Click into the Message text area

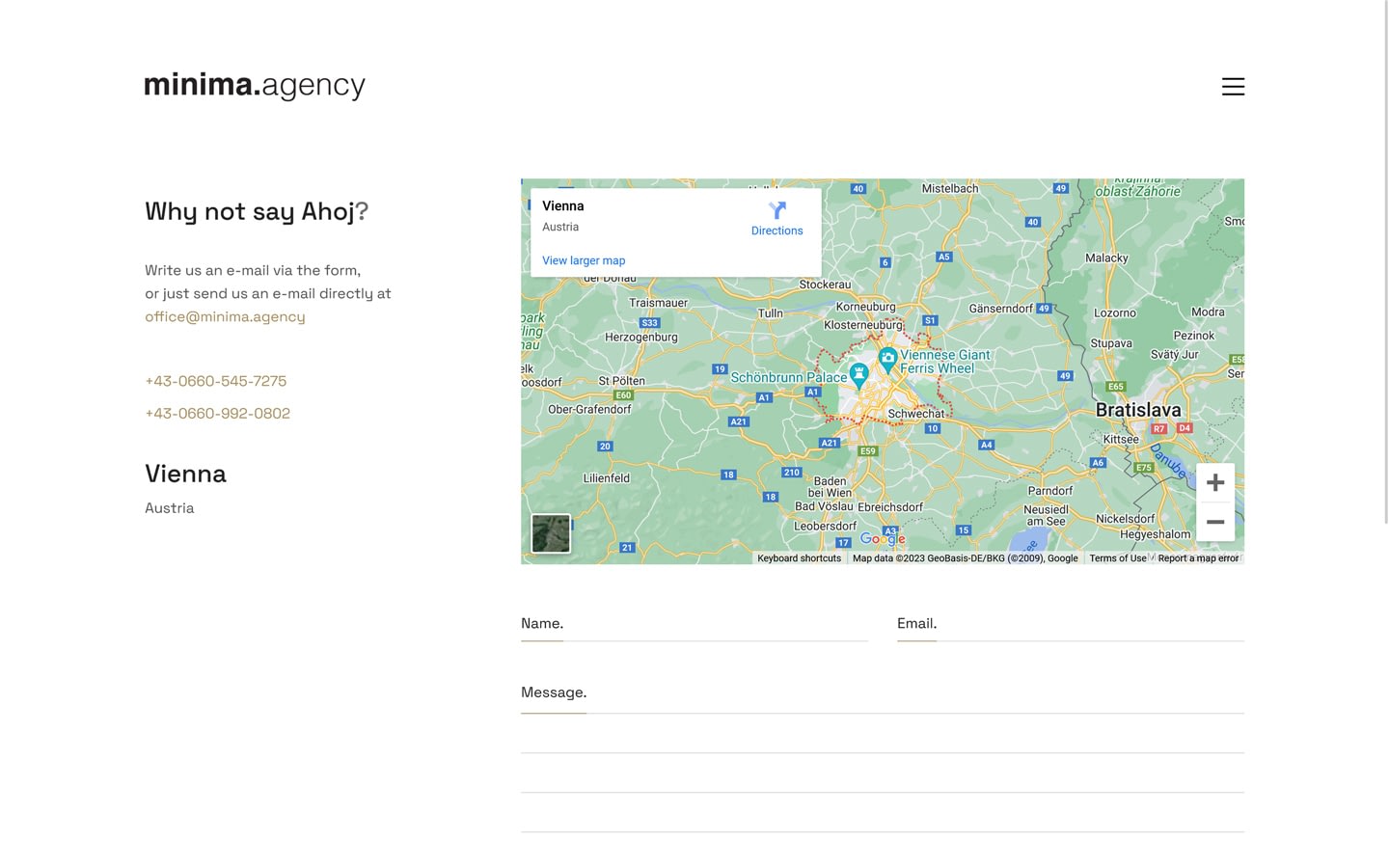point(882,733)
